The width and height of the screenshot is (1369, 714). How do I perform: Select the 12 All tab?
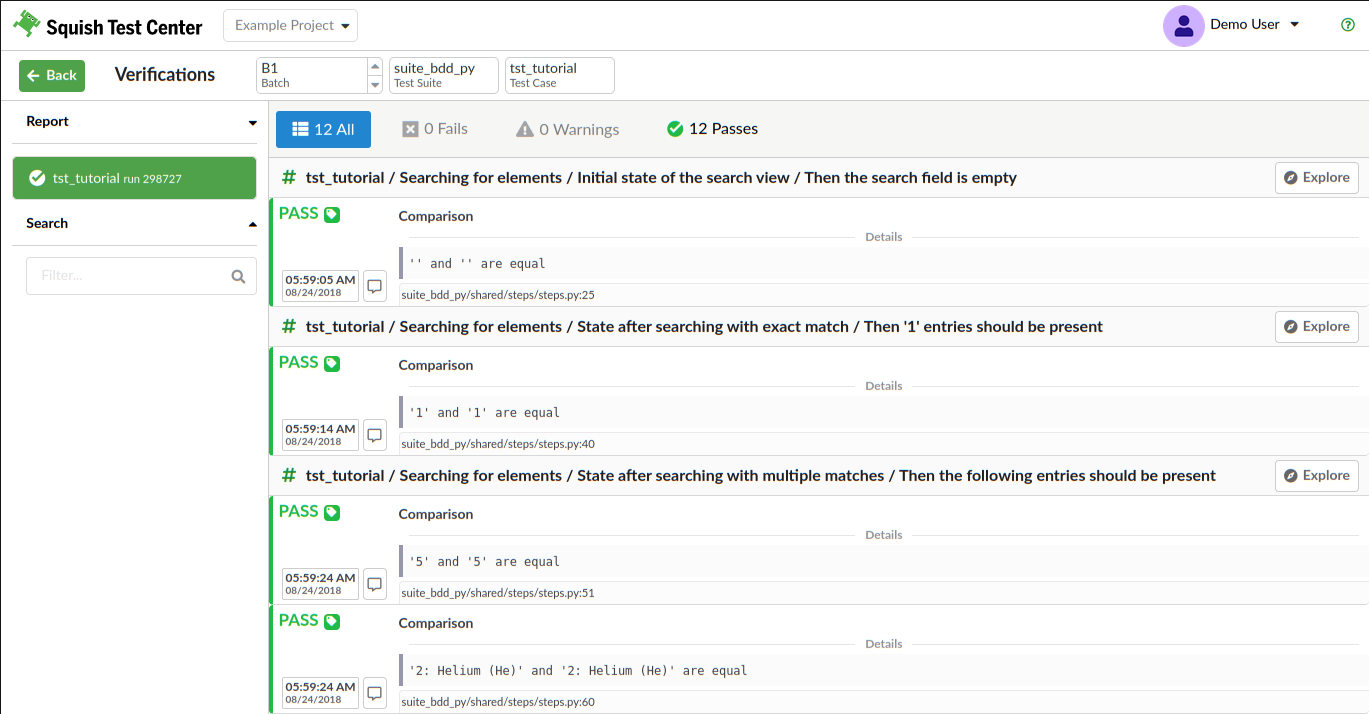click(323, 129)
